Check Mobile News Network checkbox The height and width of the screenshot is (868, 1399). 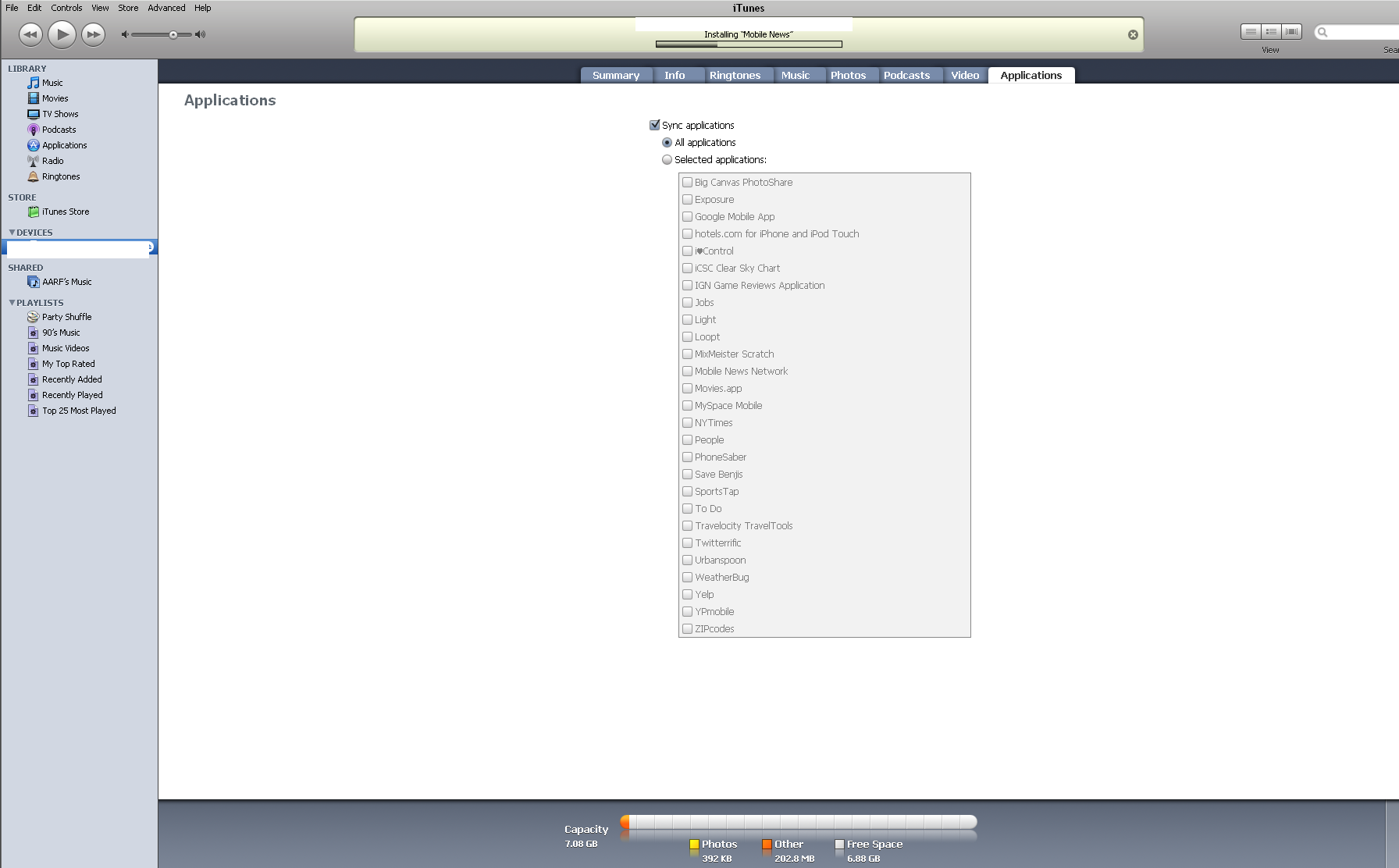click(687, 371)
